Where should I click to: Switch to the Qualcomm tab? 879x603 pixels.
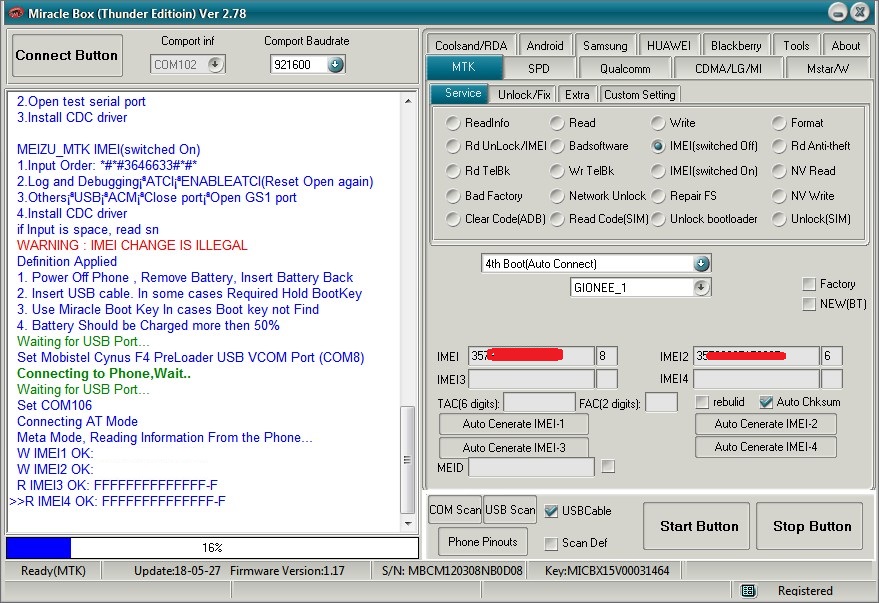point(625,68)
